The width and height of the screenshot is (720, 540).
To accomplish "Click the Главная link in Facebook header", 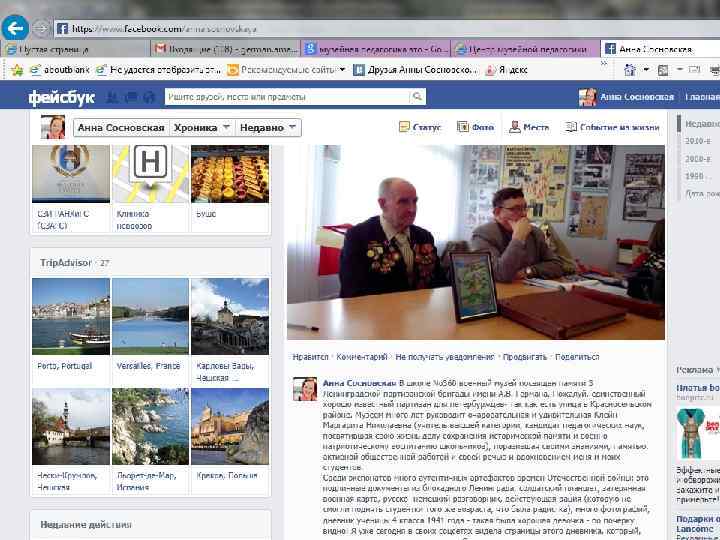I will click(x=702, y=97).
